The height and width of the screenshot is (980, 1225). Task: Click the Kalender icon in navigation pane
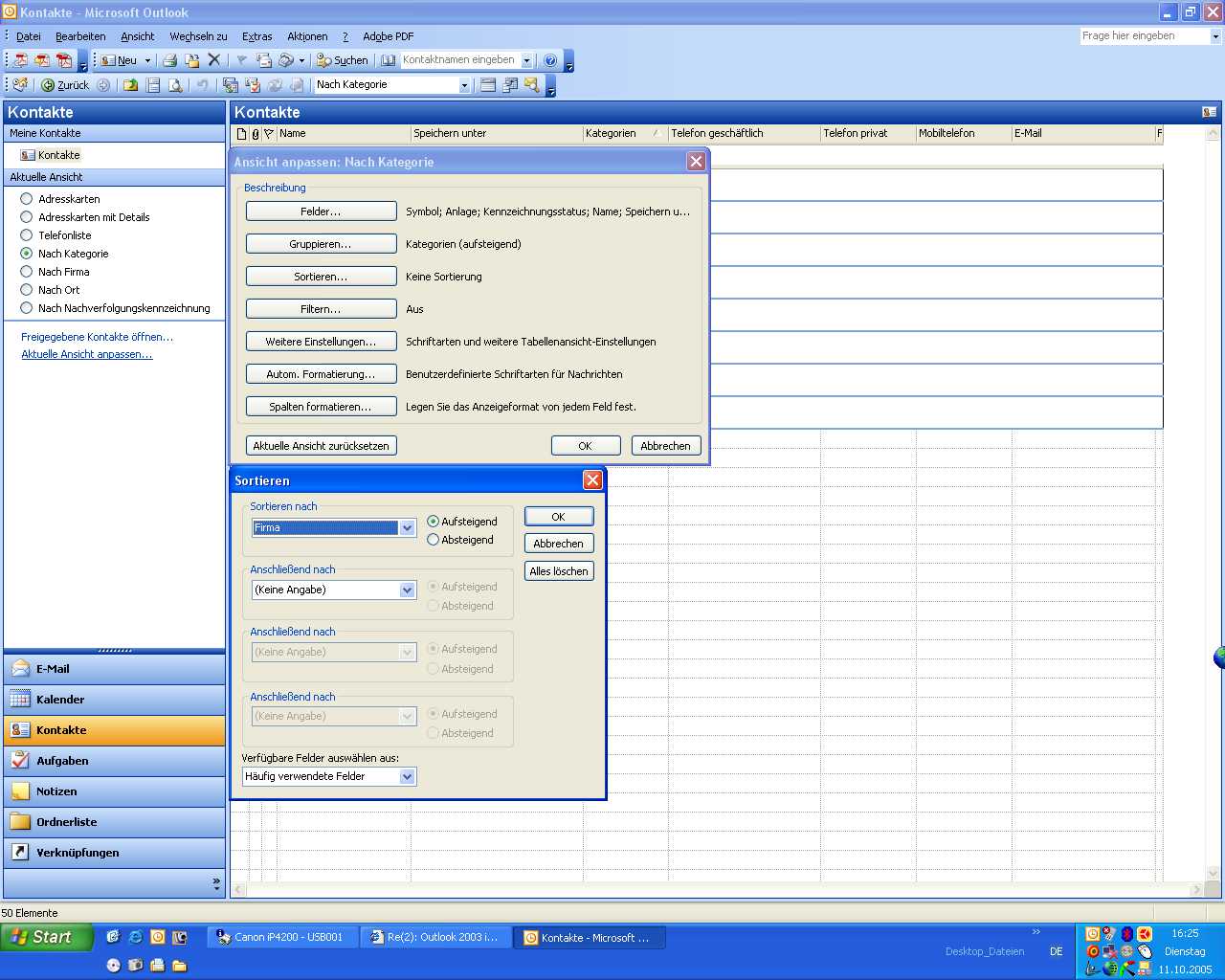(20, 700)
